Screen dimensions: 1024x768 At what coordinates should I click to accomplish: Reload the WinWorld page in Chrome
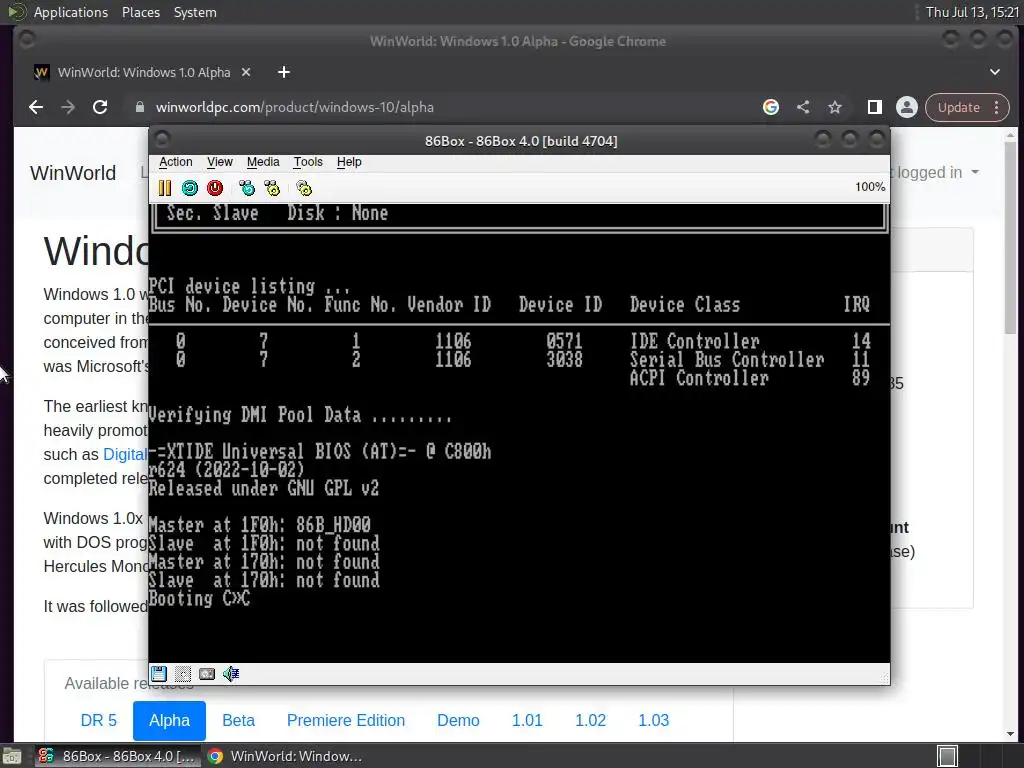click(100, 107)
